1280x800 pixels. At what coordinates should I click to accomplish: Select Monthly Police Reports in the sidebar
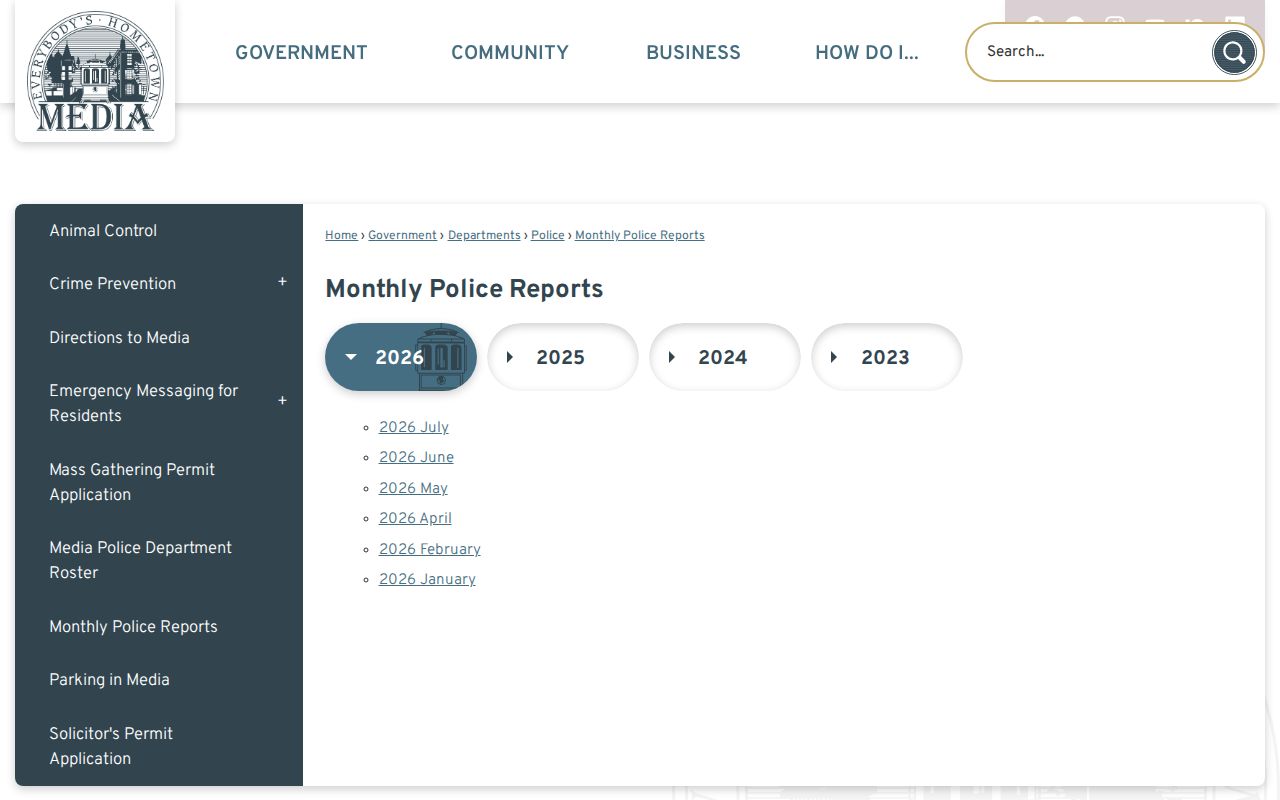(133, 627)
